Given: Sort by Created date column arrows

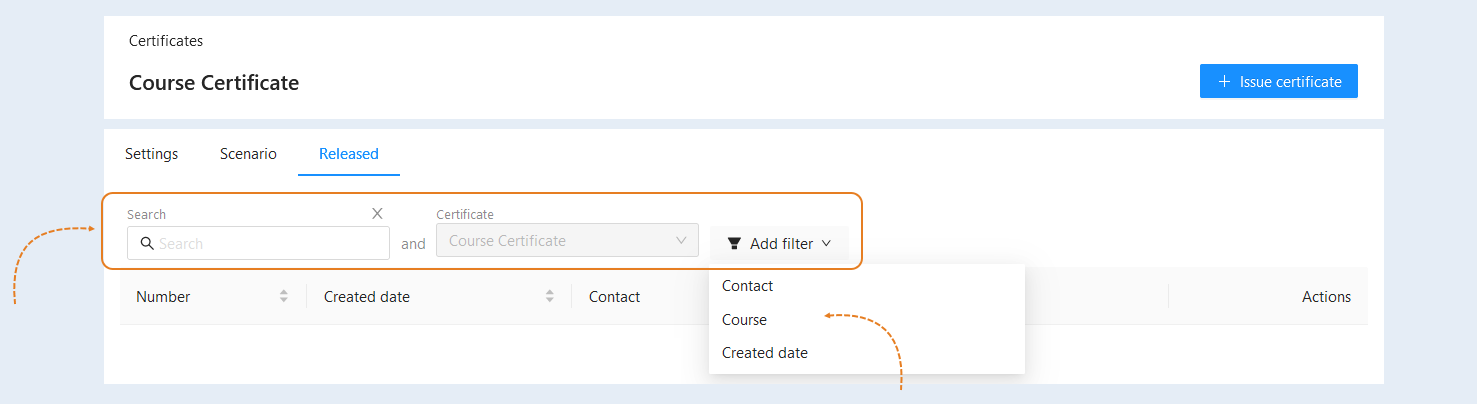Looking at the screenshot, I should coord(549,296).
